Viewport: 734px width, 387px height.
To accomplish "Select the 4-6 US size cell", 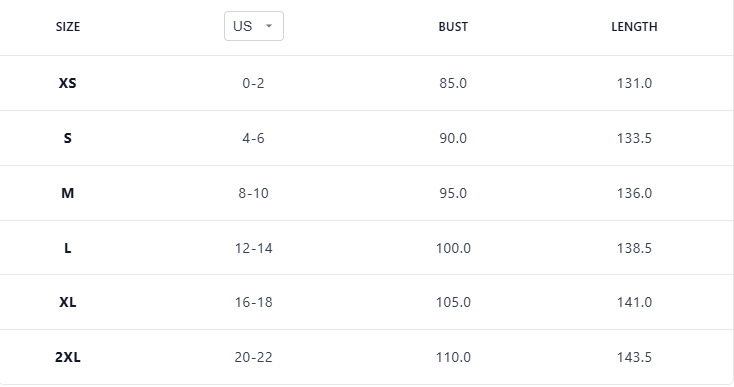I will pyautogui.click(x=253, y=139).
